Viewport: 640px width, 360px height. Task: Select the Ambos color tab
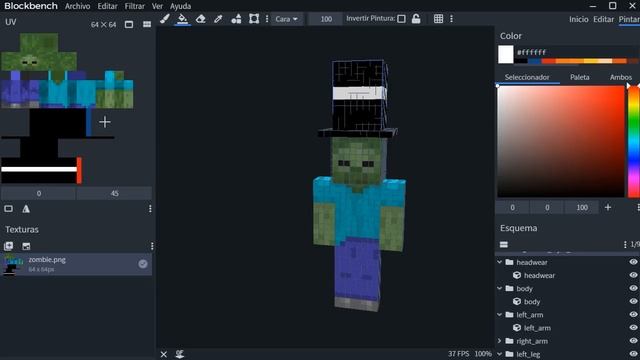coord(620,77)
